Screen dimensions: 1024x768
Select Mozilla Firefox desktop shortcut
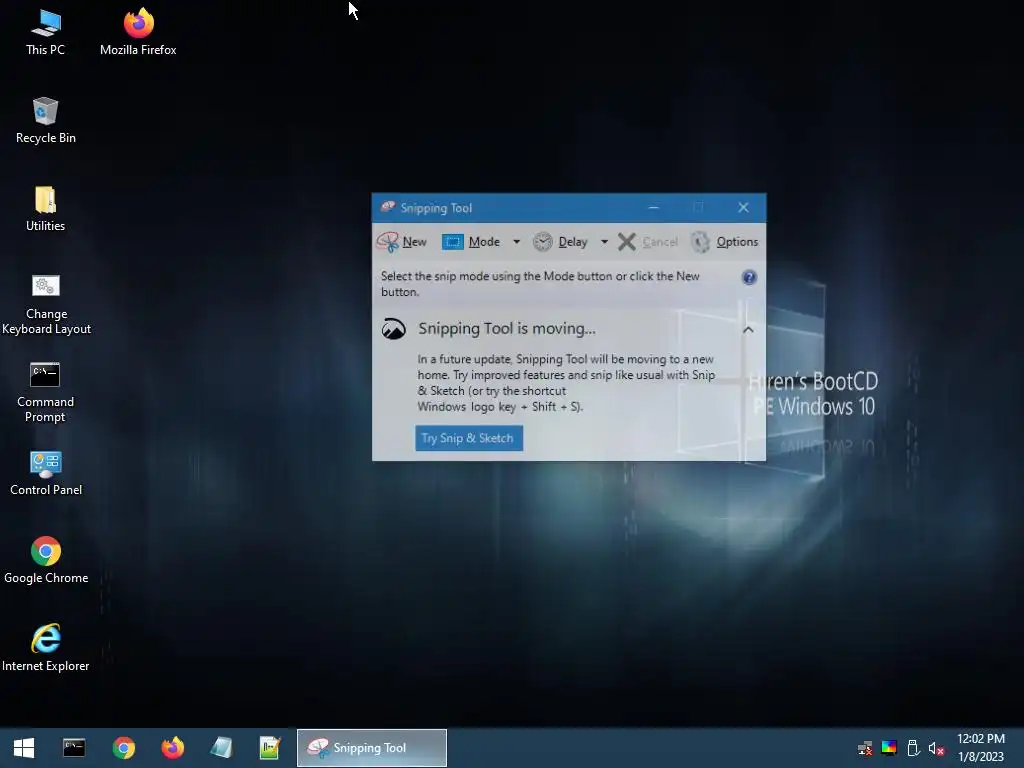coord(138,33)
